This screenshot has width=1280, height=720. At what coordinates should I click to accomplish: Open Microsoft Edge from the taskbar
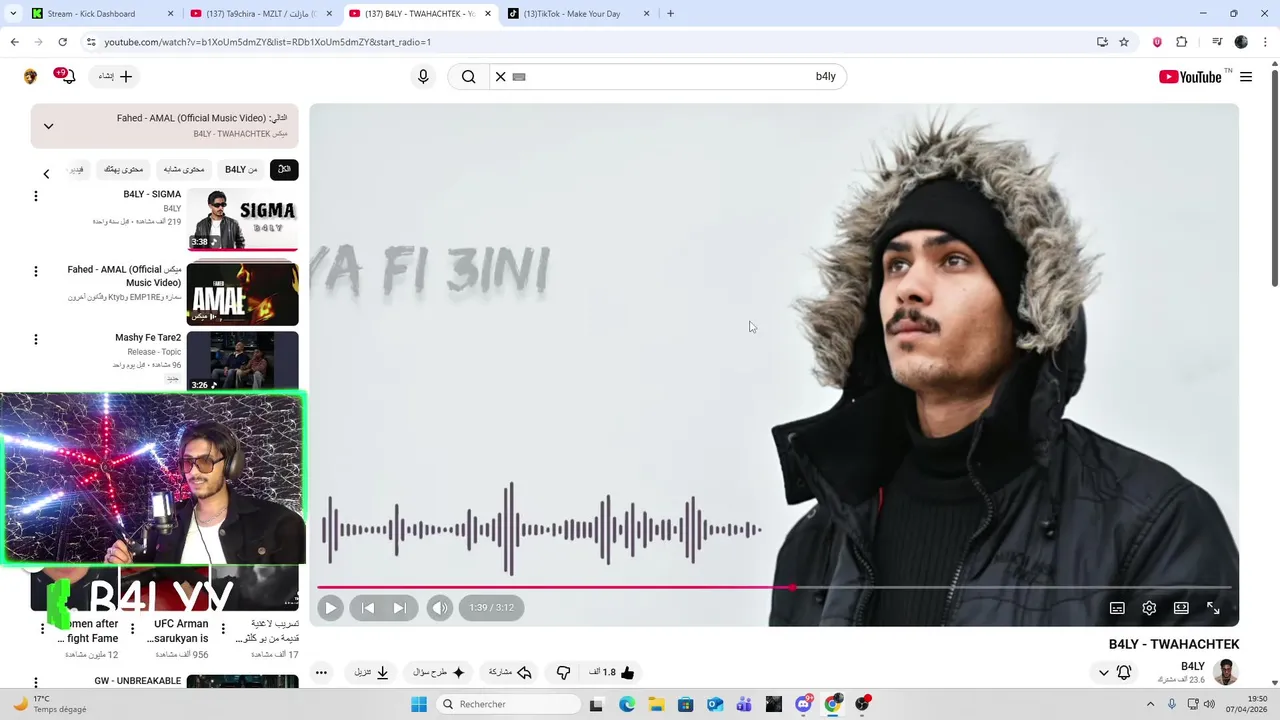[x=627, y=704]
